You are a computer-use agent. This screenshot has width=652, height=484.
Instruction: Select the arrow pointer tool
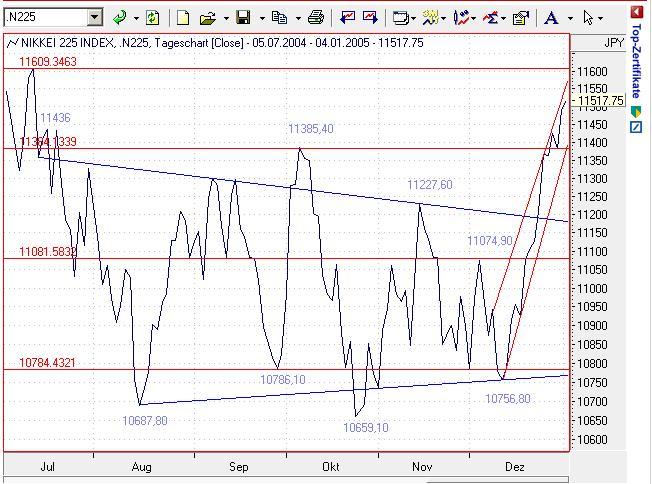[x=588, y=18]
